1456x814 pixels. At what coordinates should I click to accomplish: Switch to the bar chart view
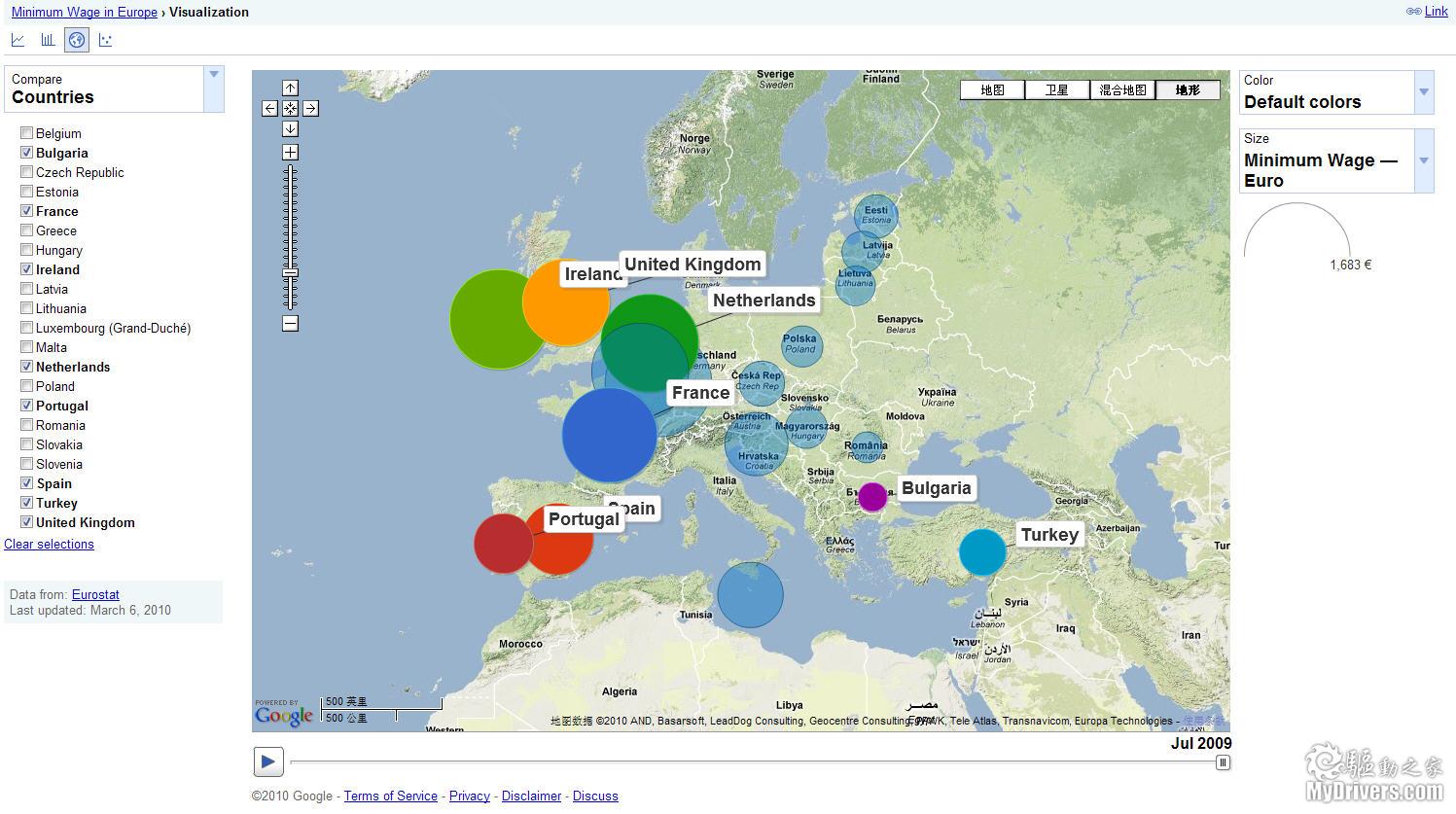tap(47, 40)
